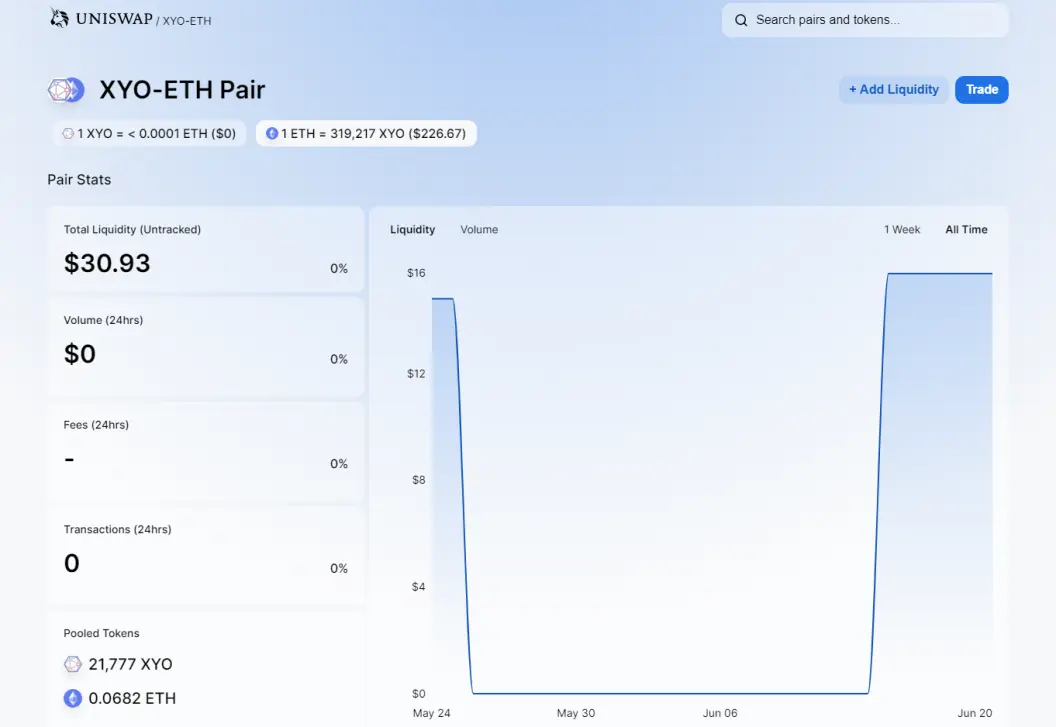Click the ETH icon in the price pill
Image resolution: width=1056 pixels, height=727 pixels.
272,133
